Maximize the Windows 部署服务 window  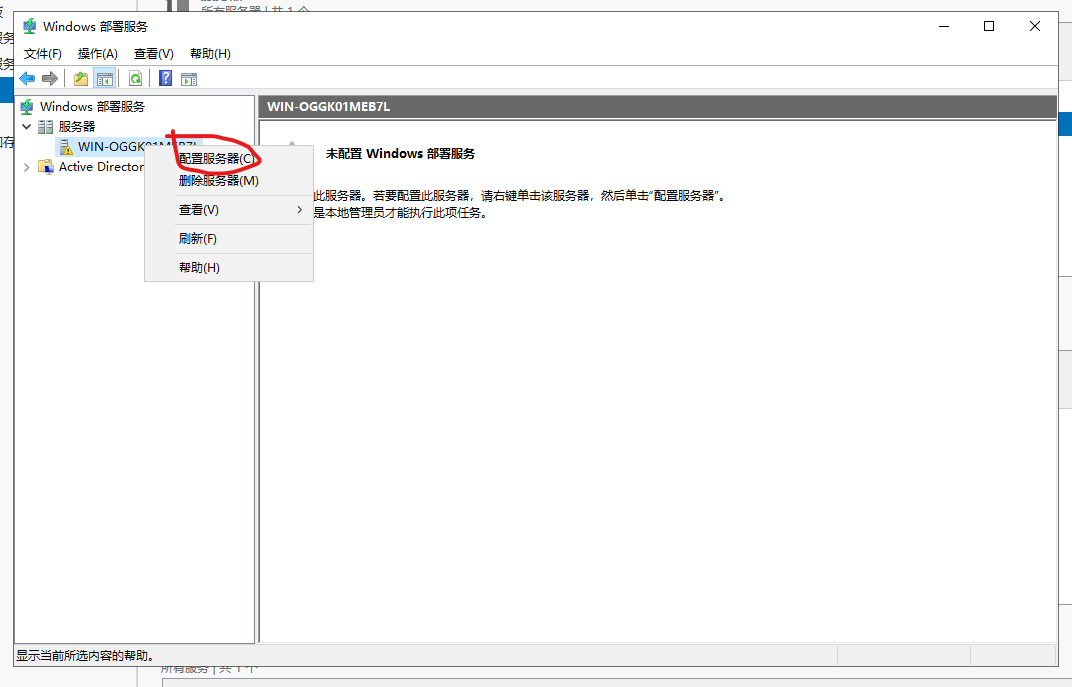coord(989,27)
